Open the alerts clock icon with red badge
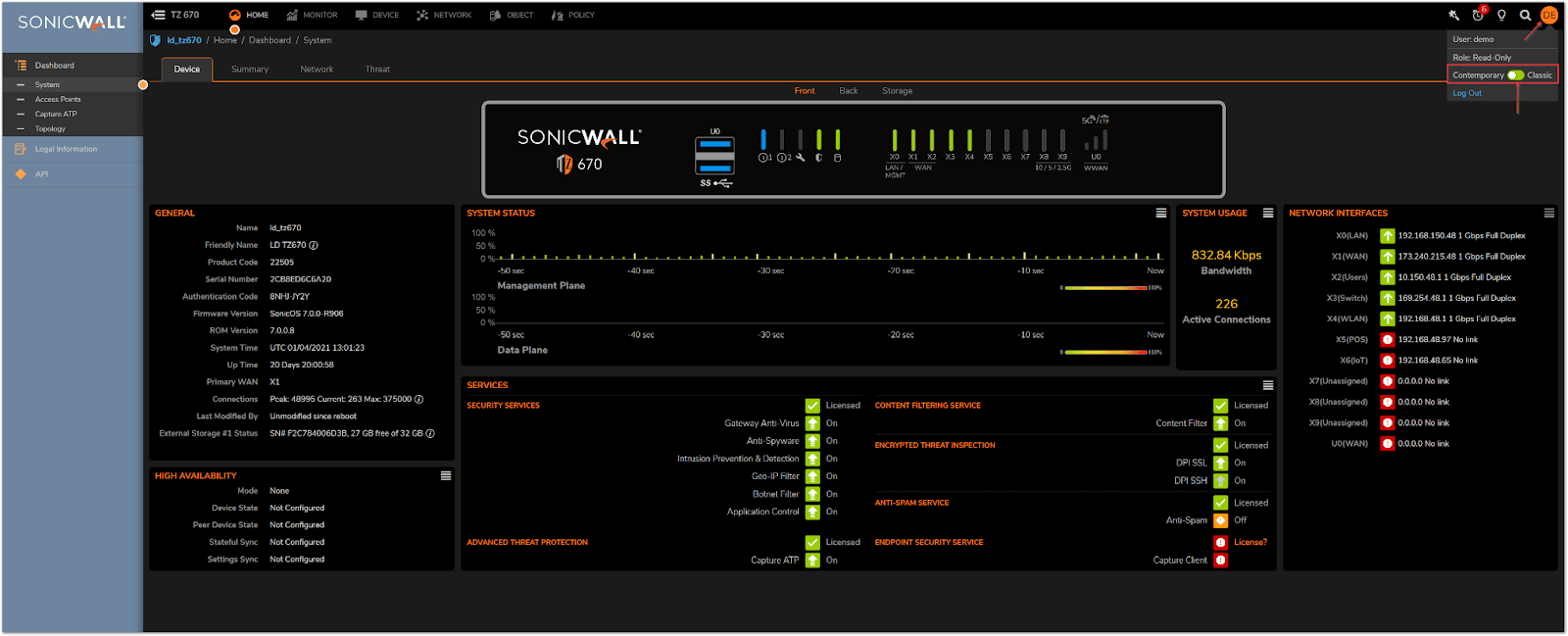Viewport: 1568px width, 636px height. (1478, 15)
